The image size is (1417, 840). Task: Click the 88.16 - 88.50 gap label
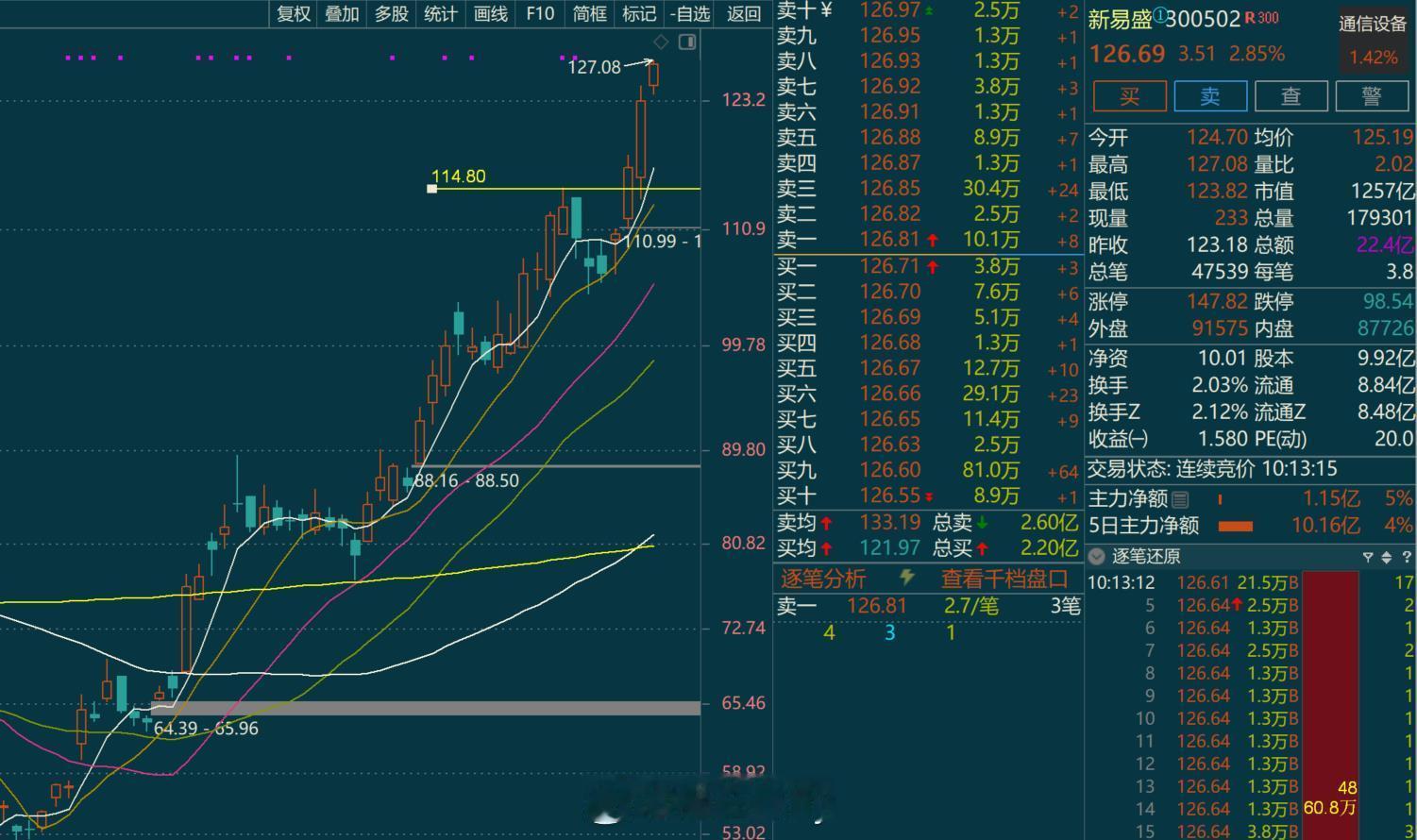(466, 480)
